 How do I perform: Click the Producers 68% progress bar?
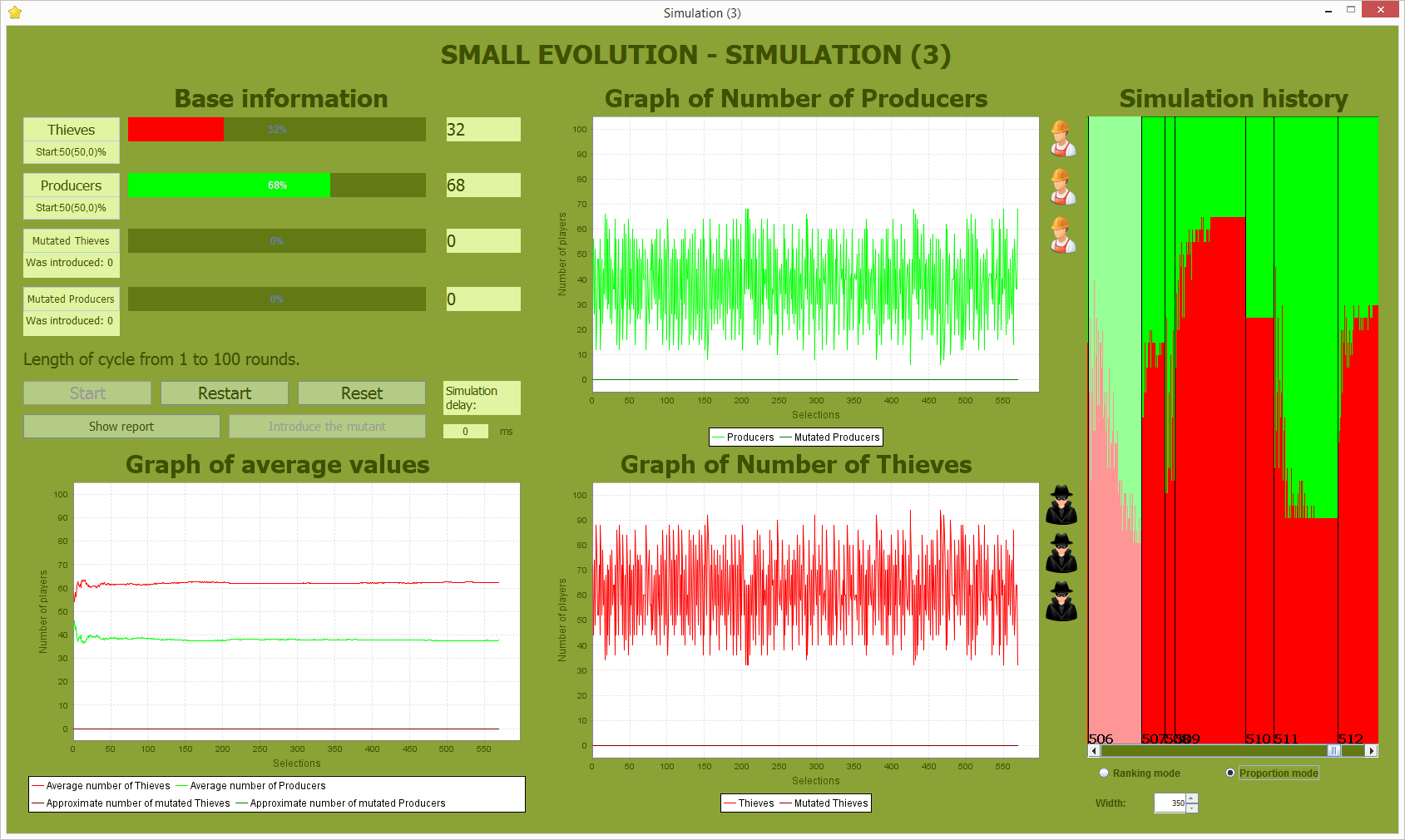(x=277, y=185)
